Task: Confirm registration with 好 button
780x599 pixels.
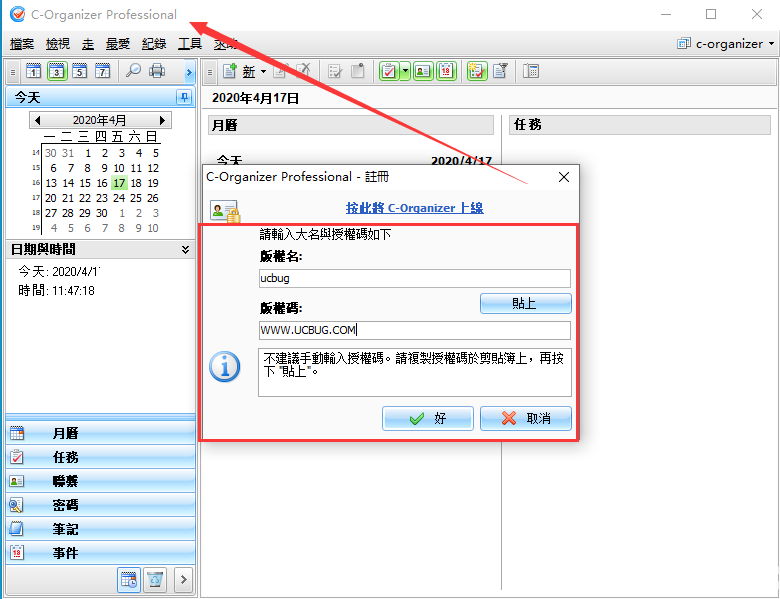Action: click(427, 418)
